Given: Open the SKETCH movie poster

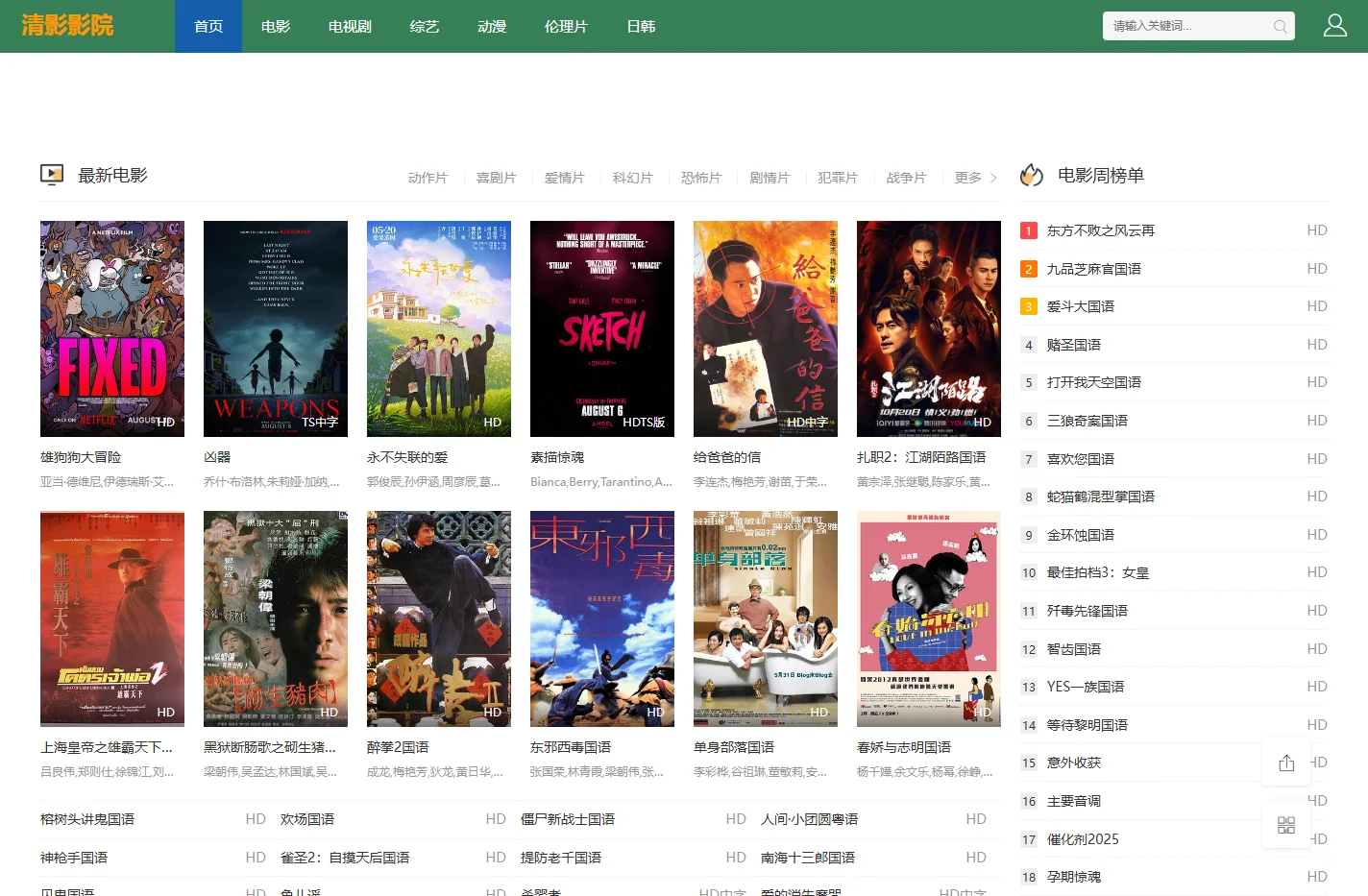Looking at the screenshot, I should point(602,328).
